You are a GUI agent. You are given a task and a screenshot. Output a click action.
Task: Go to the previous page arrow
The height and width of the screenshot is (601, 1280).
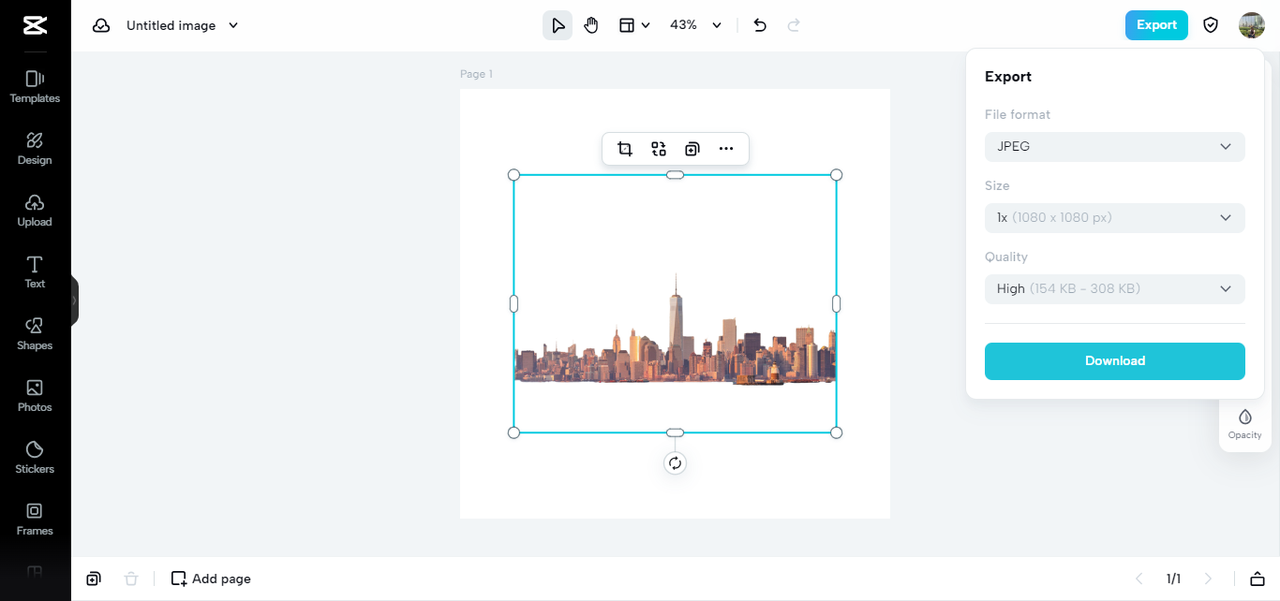[1139, 579]
